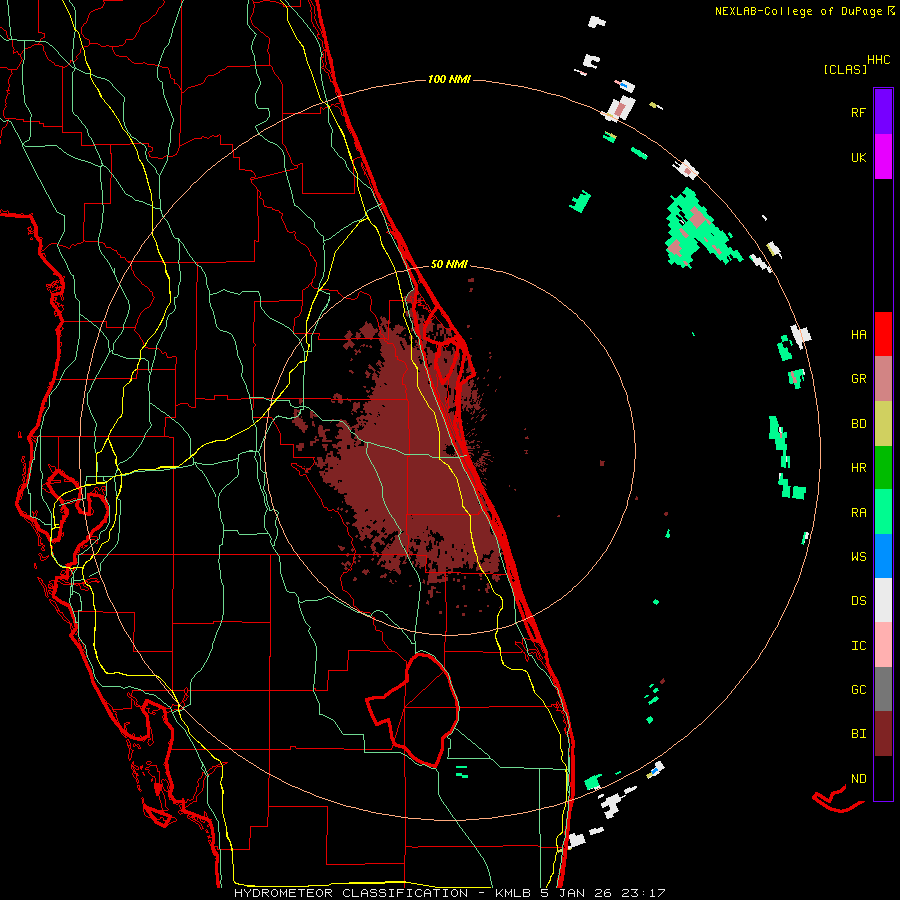Click the UK magenta legend swatch
Screen dimensions: 900x900
pyautogui.click(x=883, y=157)
